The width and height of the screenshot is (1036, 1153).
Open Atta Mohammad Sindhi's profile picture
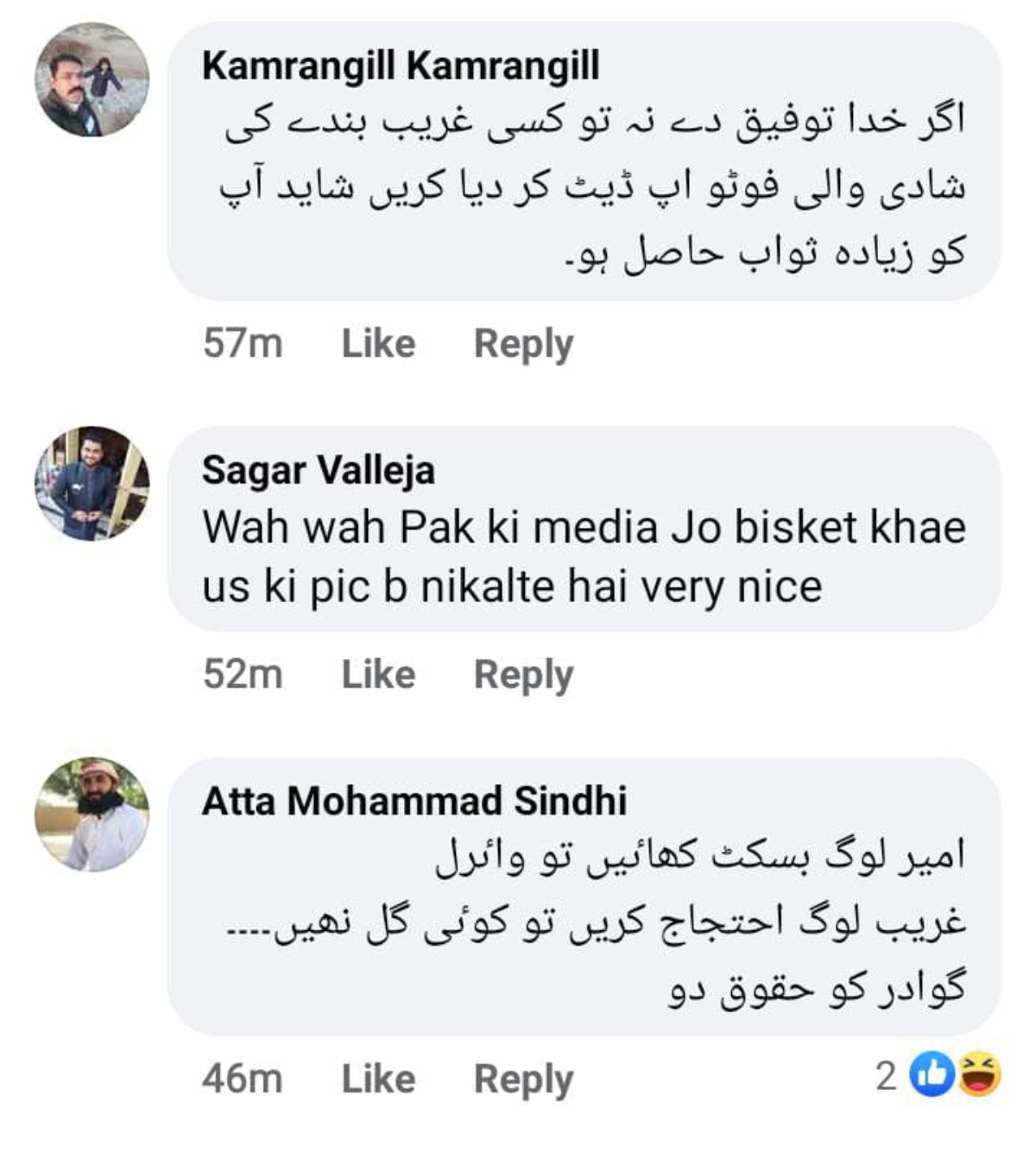pyautogui.click(x=92, y=814)
